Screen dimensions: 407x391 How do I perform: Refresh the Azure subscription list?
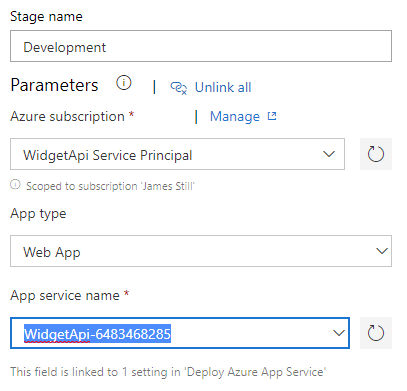tap(376, 154)
